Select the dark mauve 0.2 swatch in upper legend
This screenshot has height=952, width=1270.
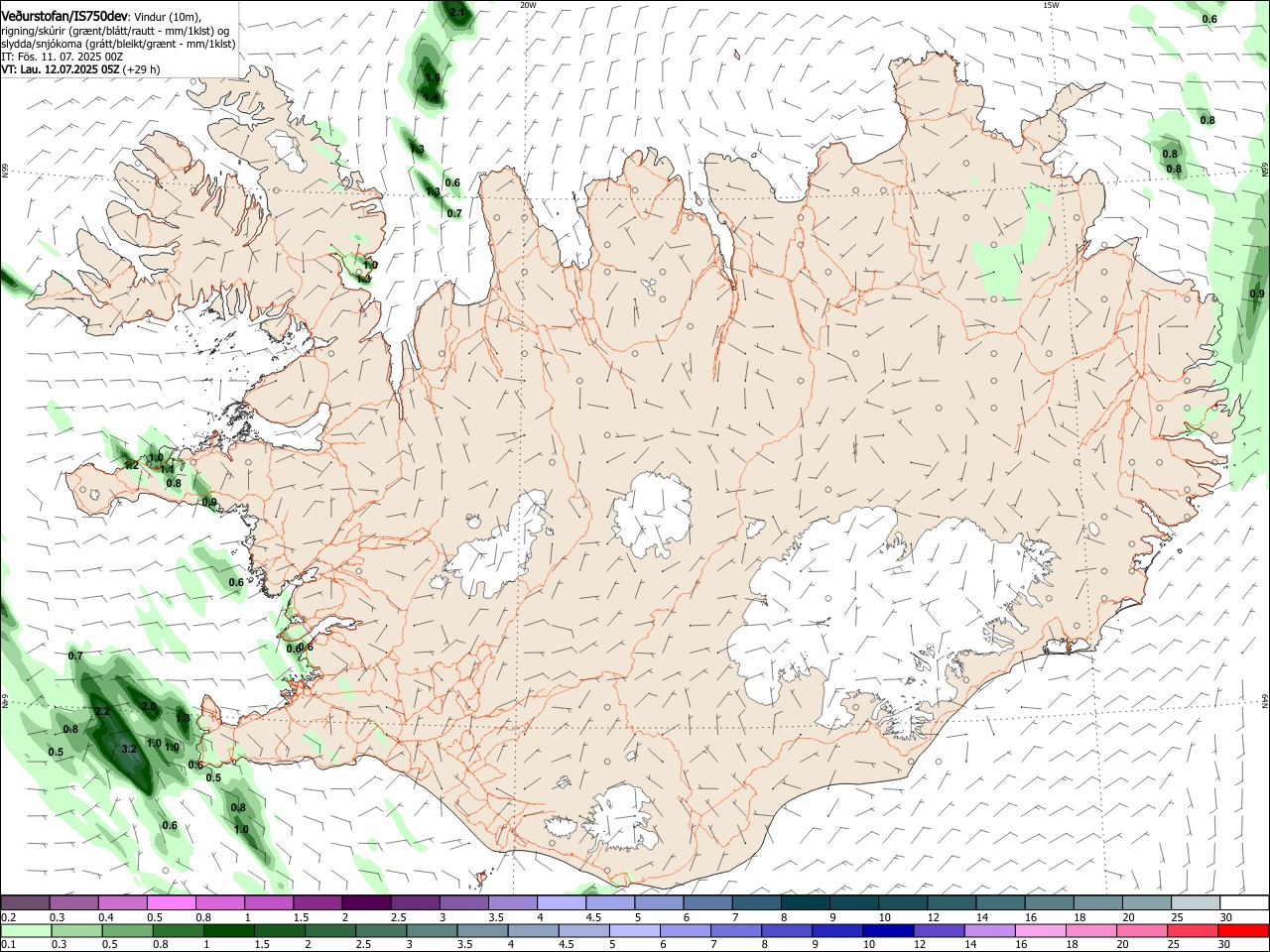click(25, 902)
